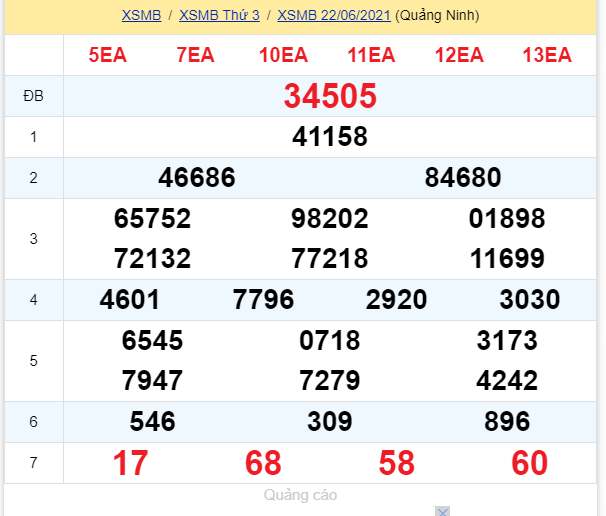Click sixth prize number 309
Image resolution: width=606 pixels, height=516 pixels.
coord(330,422)
